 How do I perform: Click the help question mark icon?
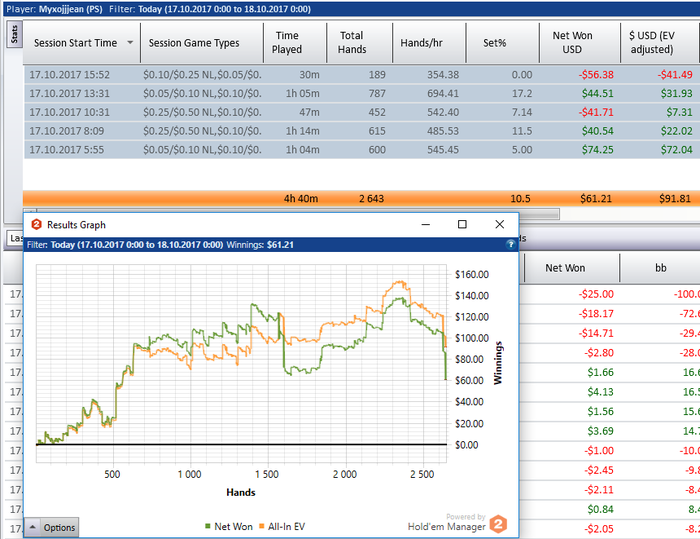tap(511, 244)
